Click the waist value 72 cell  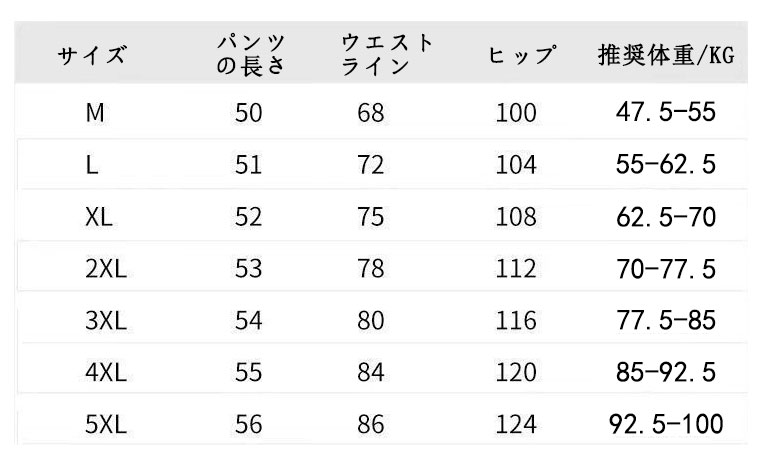pyautogui.click(x=370, y=165)
